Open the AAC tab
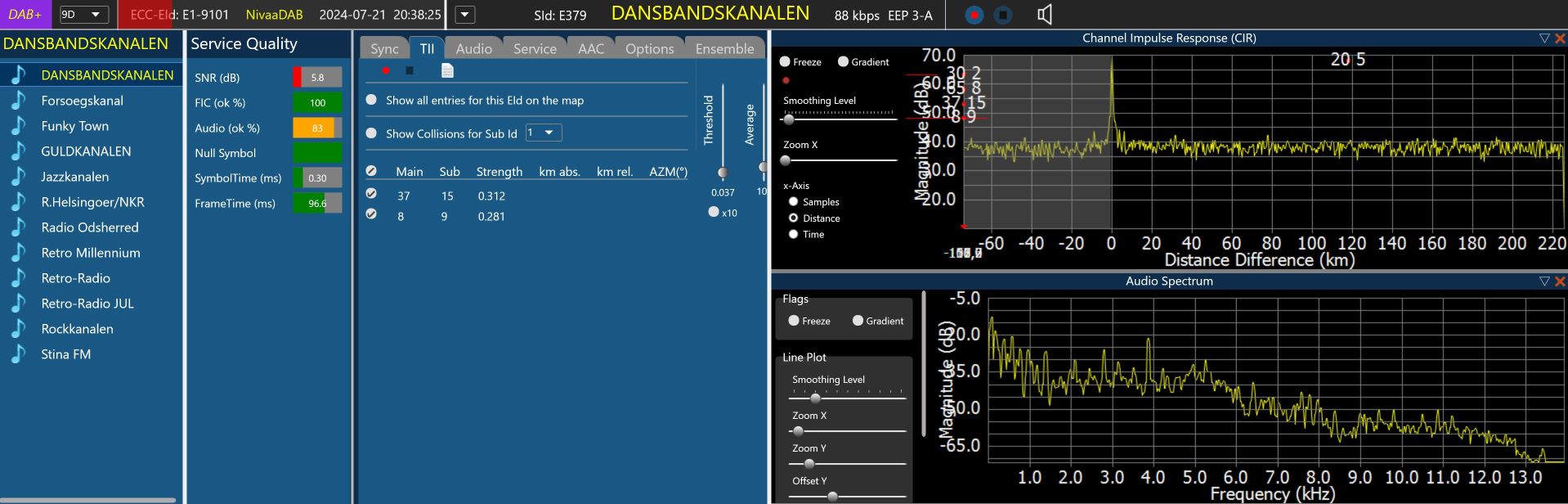 (x=590, y=48)
